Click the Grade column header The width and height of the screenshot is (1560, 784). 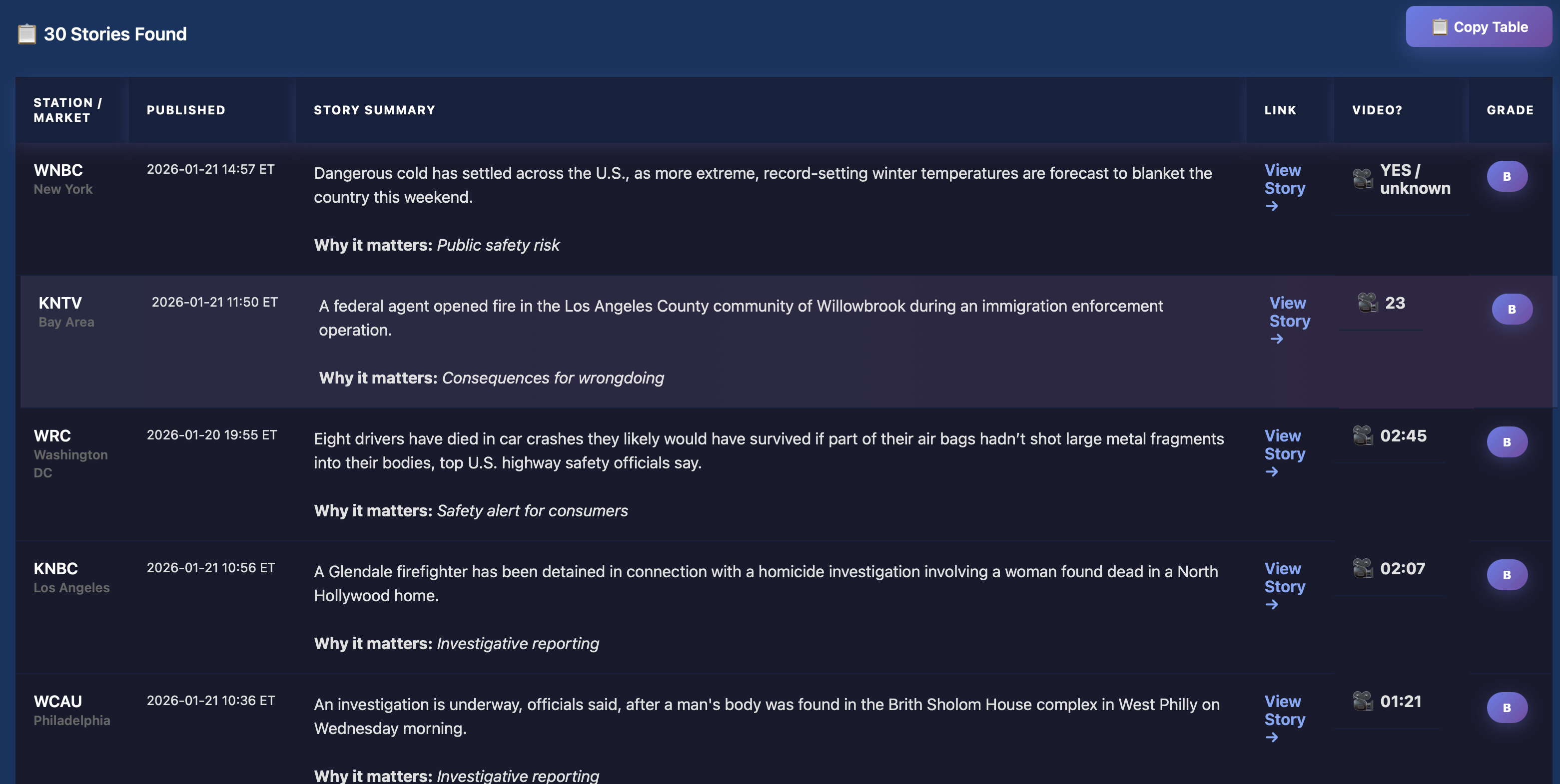coord(1510,110)
